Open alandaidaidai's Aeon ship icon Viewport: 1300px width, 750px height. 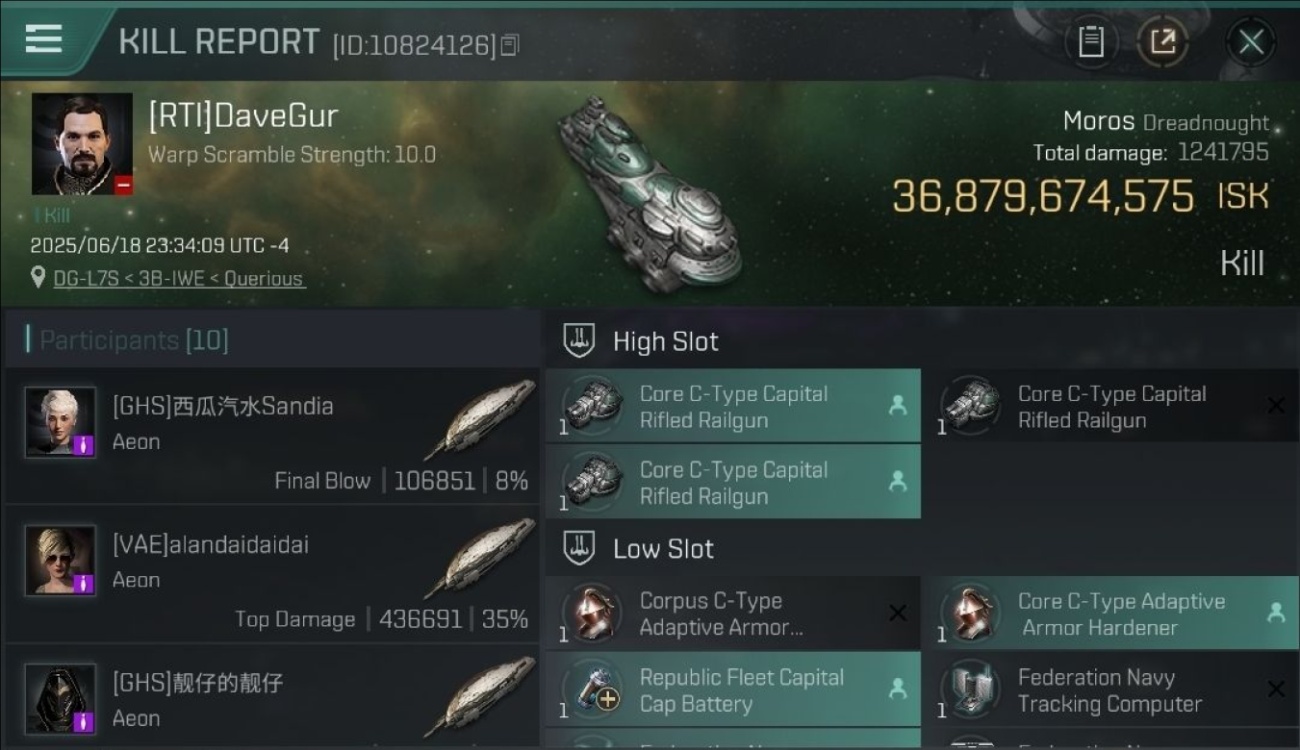[x=480, y=557]
